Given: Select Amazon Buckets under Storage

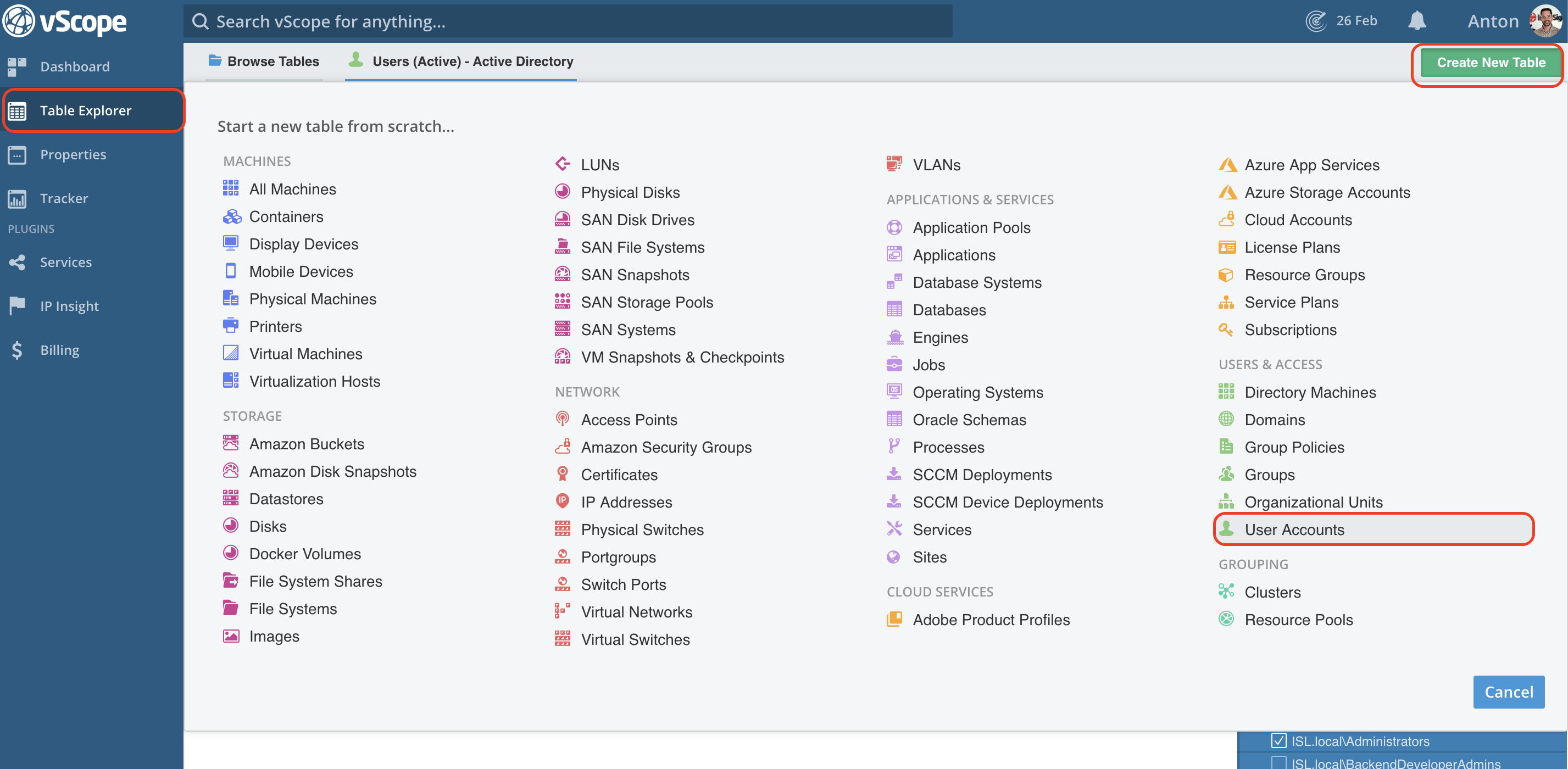Looking at the screenshot, I should click(x=306, y=444).
